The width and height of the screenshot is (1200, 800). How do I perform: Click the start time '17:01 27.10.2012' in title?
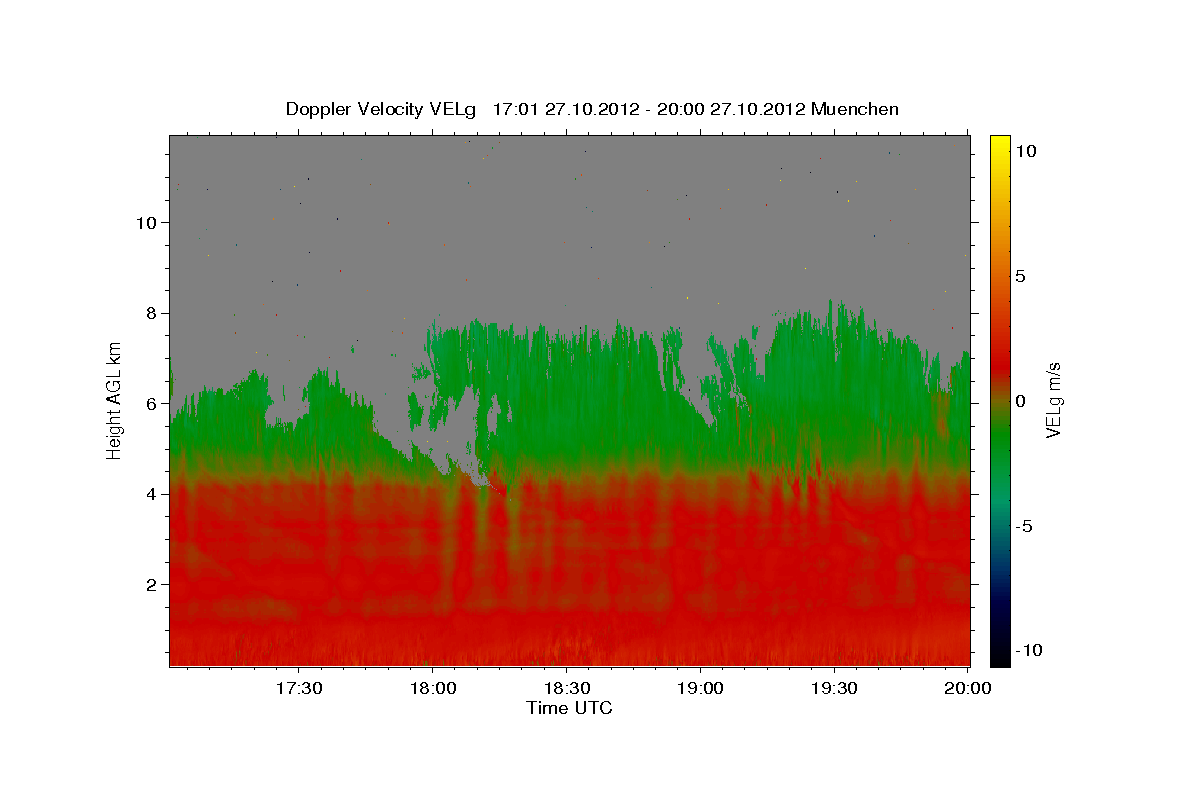(565, 109)
